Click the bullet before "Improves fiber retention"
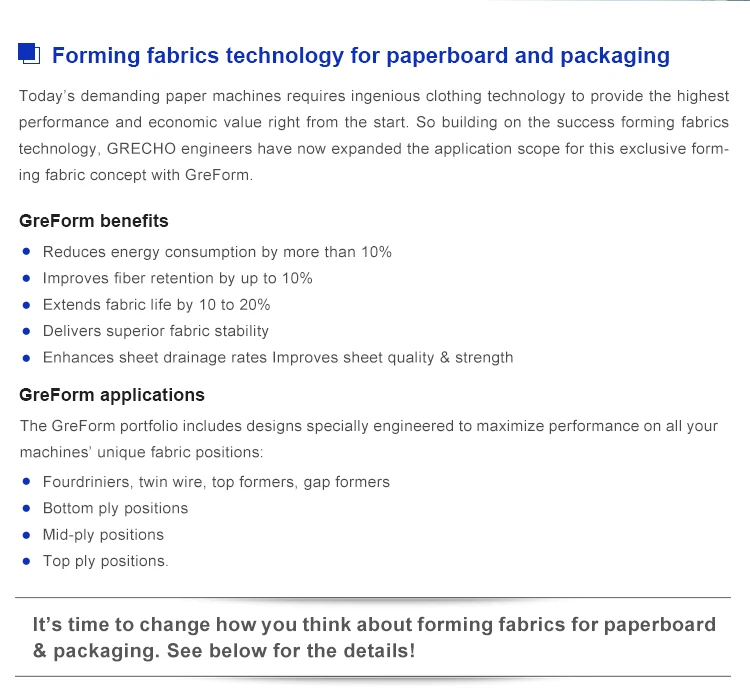The image size is (750, 693). tap(27, 278)
